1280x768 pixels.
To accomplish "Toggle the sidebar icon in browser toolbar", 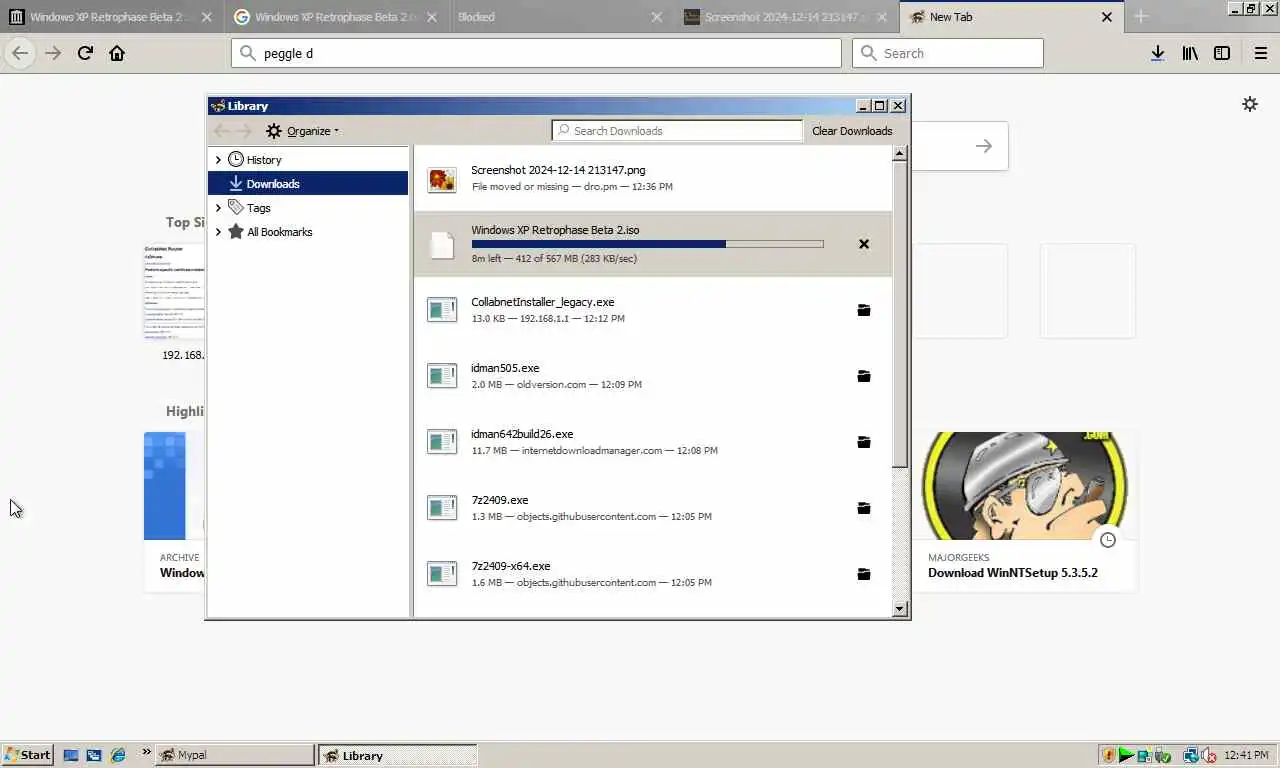I will 1221,53.
